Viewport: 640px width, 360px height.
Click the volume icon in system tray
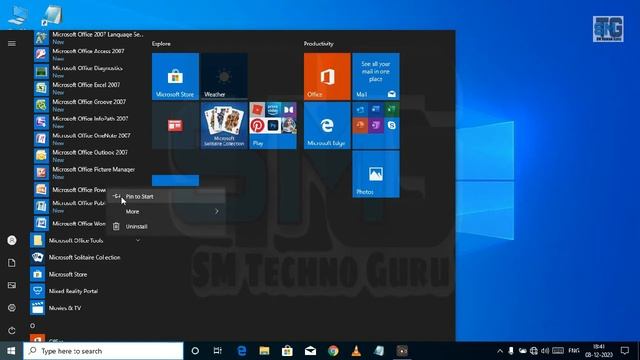point(545,351)
